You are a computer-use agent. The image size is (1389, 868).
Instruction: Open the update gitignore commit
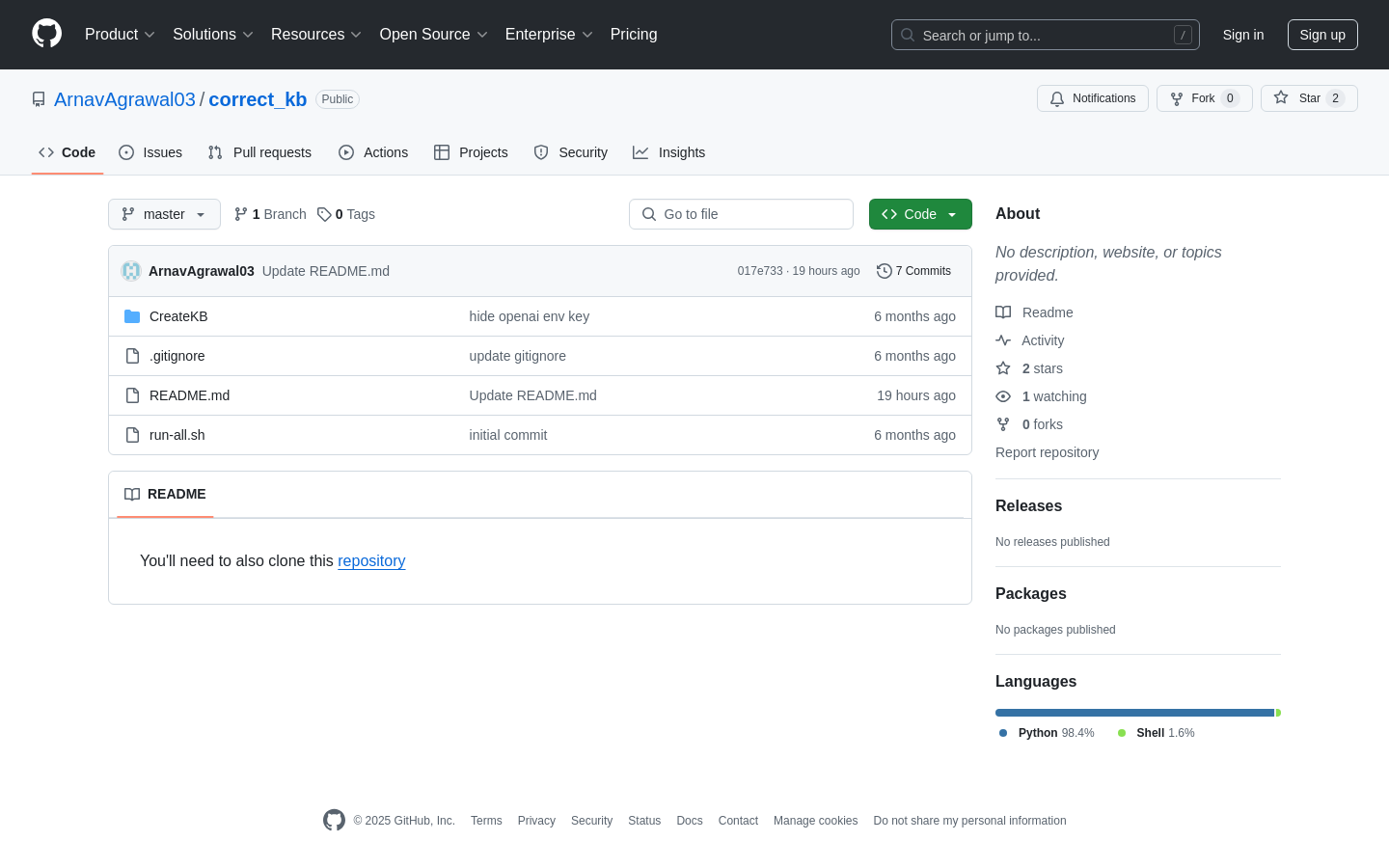[518, 356]
